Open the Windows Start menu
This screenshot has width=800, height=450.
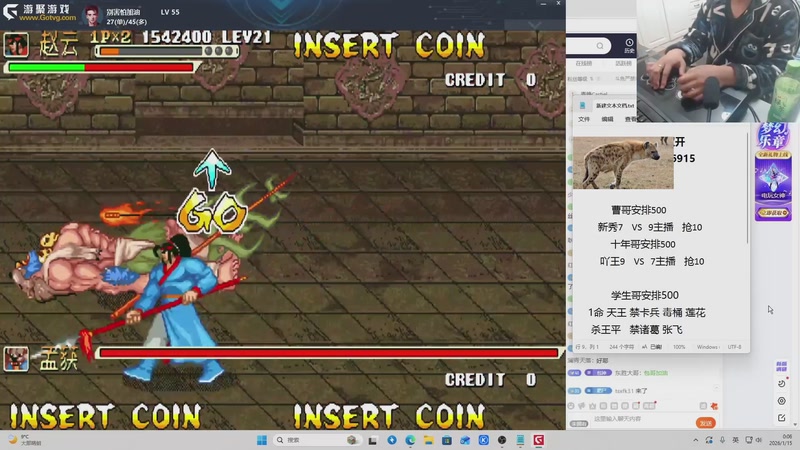coord(262,440)
